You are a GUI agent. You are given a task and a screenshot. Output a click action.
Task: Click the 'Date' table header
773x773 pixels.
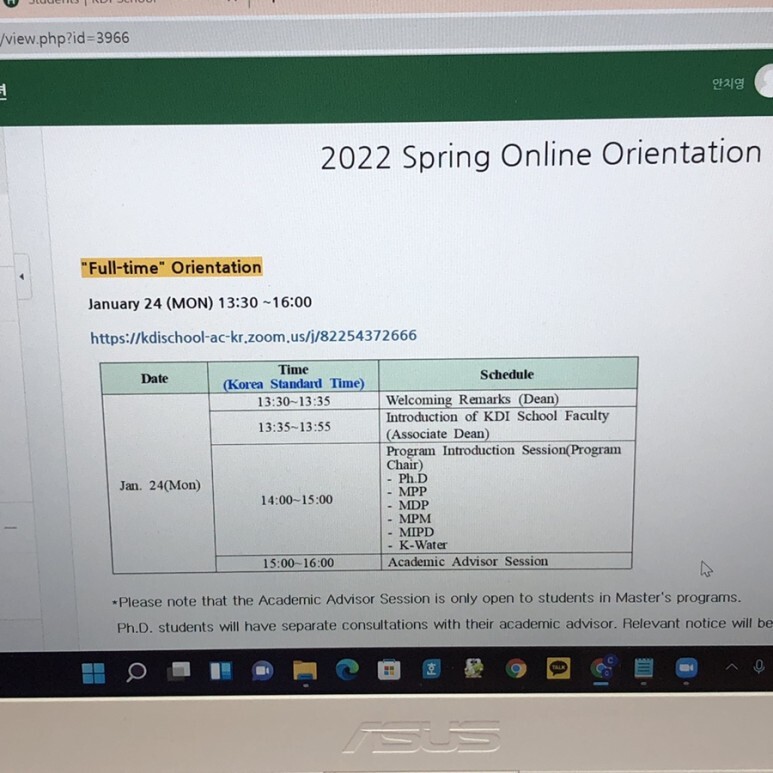[x=154, y=378]
